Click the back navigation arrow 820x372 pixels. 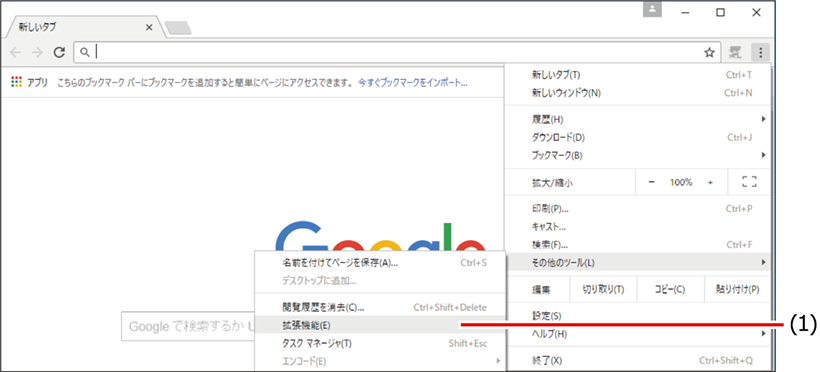tap(16, 52)
